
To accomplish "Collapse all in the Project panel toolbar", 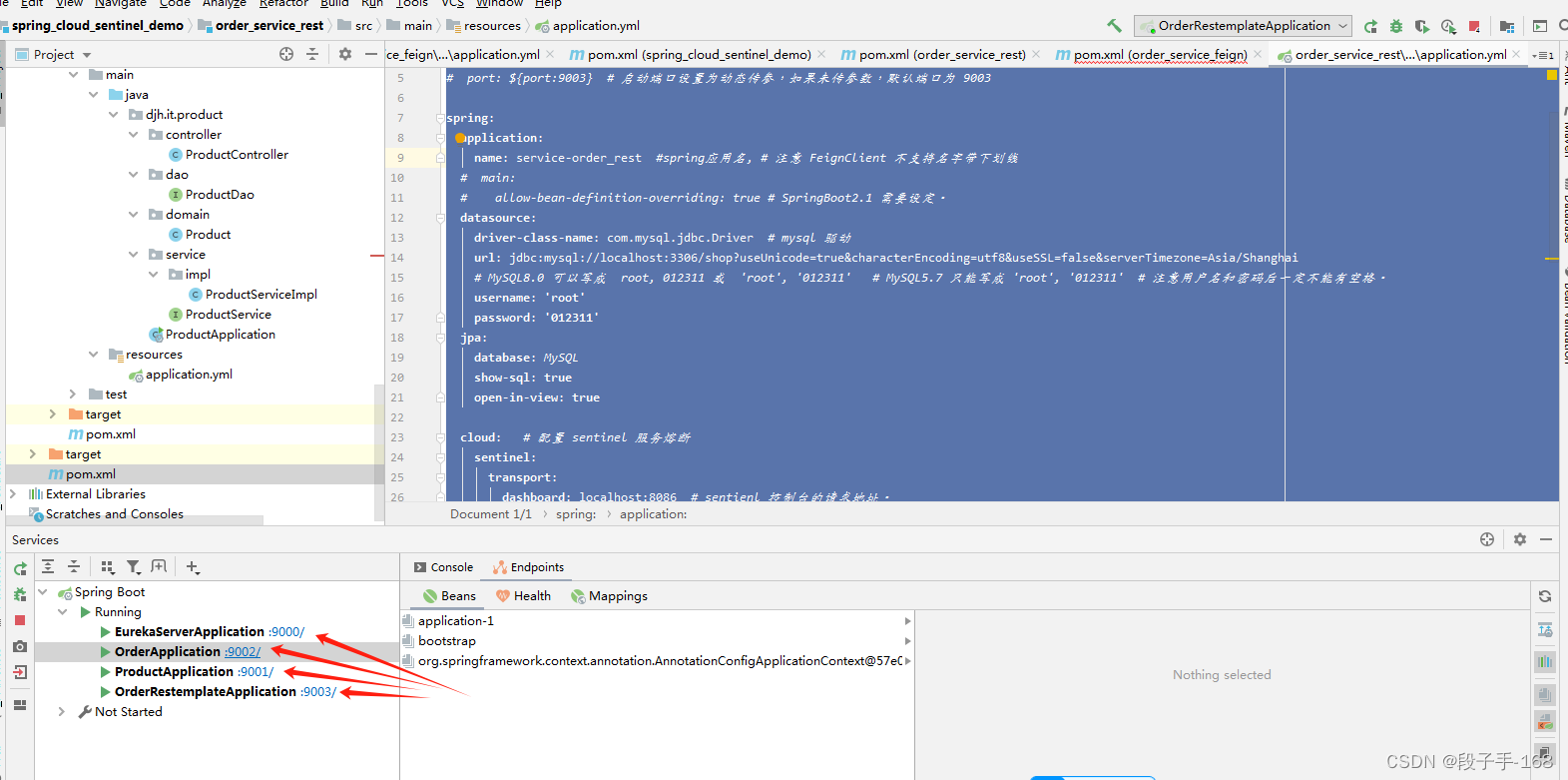I will click(x=312, y=54).
